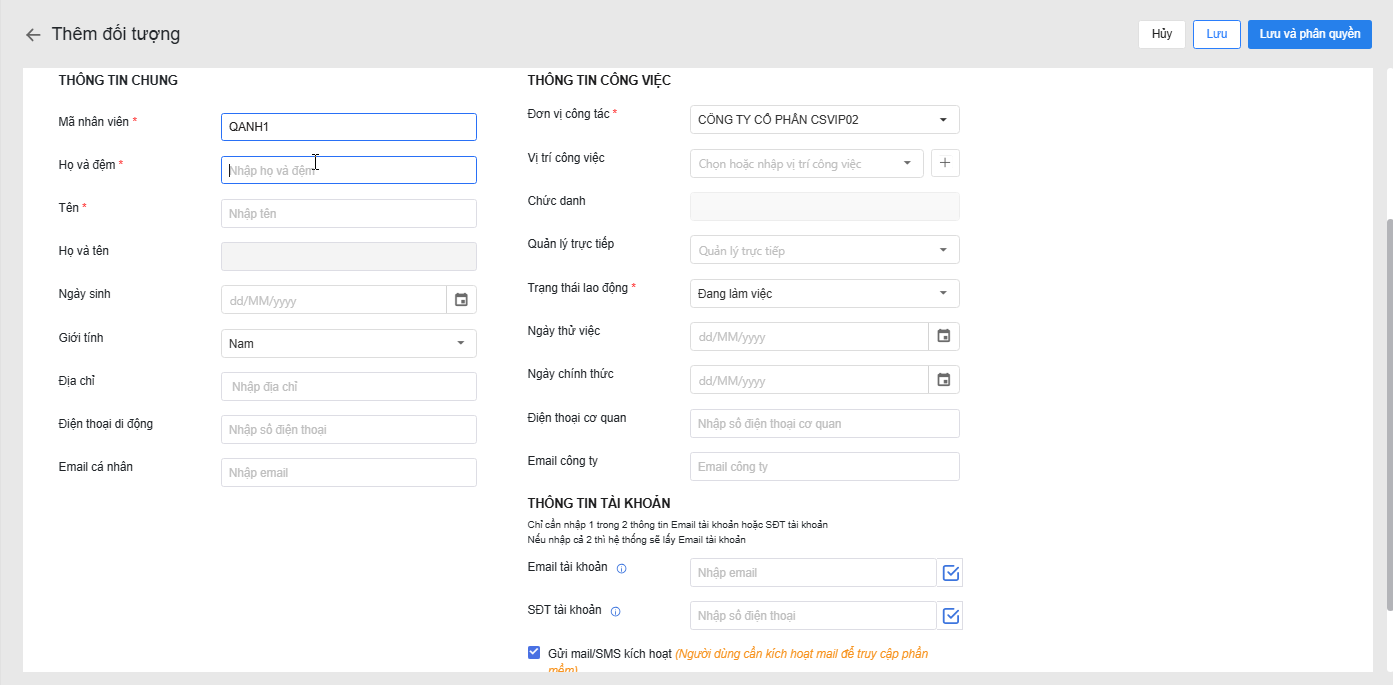Open the Vị trí công việc combo box
The width and height of the screenshot is (1393, 685).
point(806,163)
